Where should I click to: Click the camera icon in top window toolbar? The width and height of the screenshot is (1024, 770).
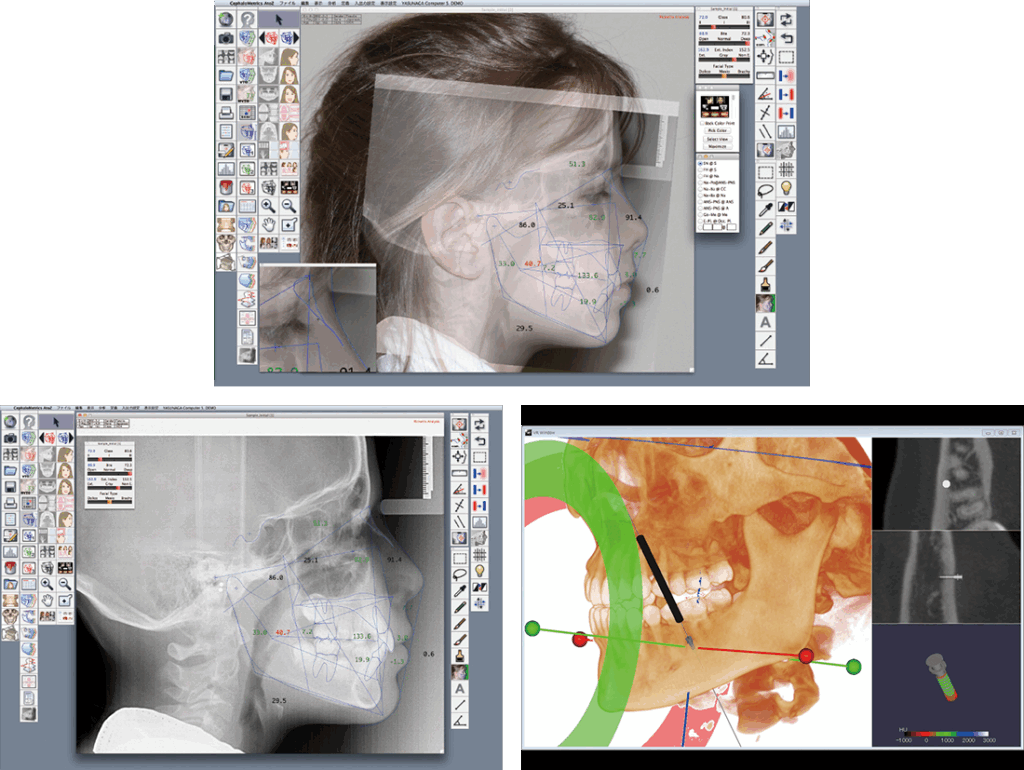point(226,38)
